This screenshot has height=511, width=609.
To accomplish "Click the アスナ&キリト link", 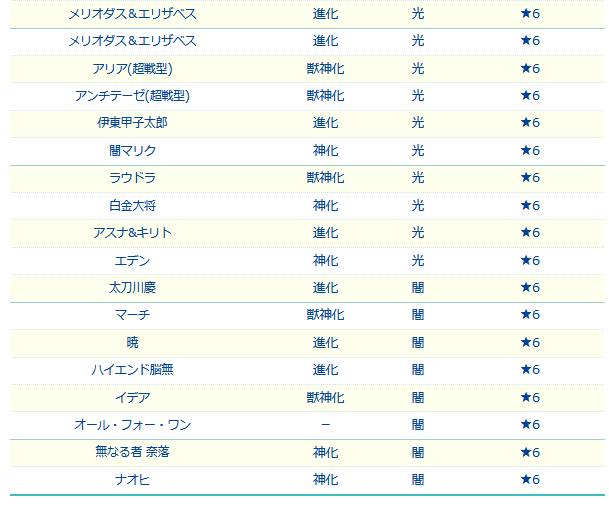I will coord(132,233).
